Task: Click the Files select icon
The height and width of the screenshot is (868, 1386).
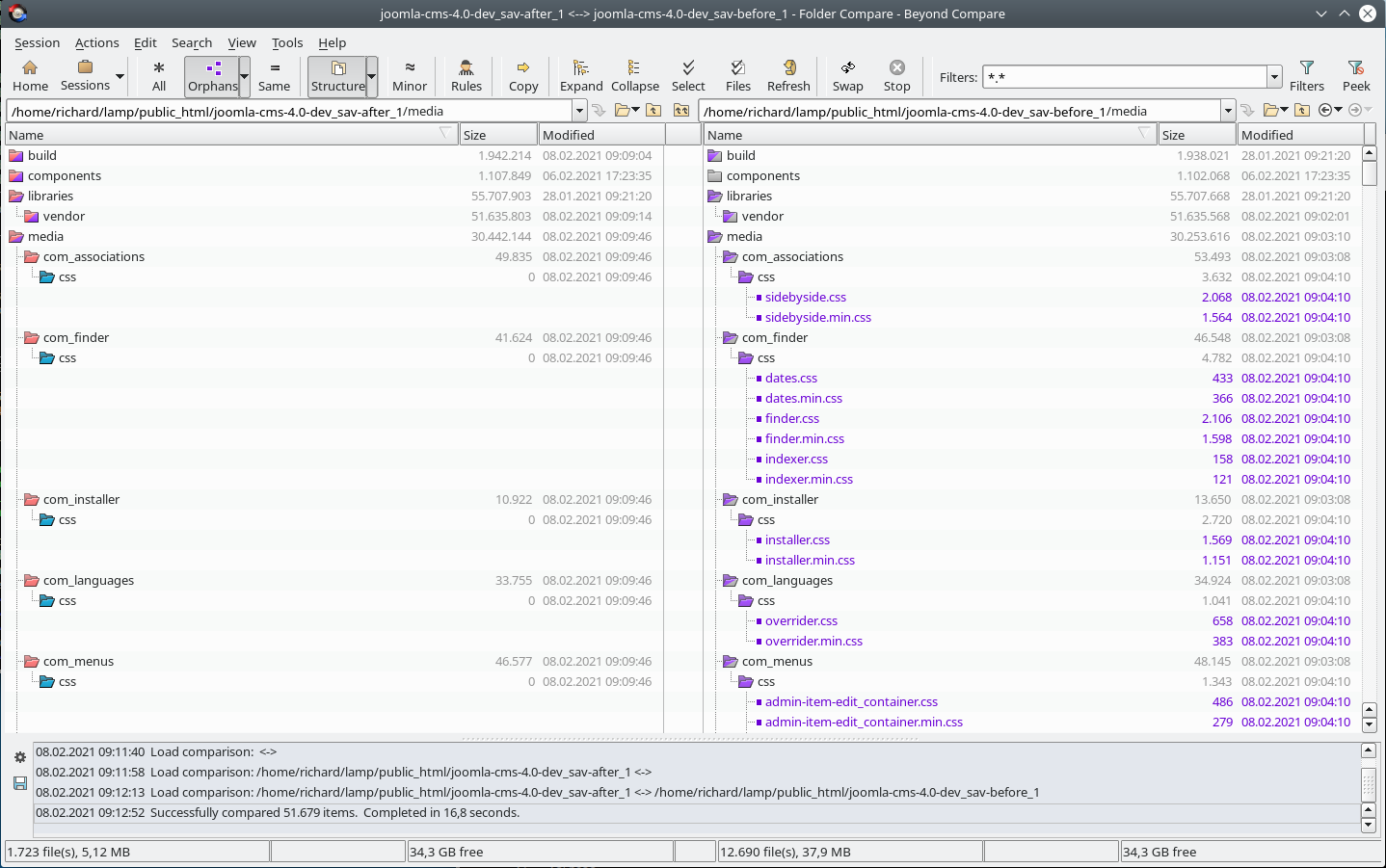Action: coord(738,76)
